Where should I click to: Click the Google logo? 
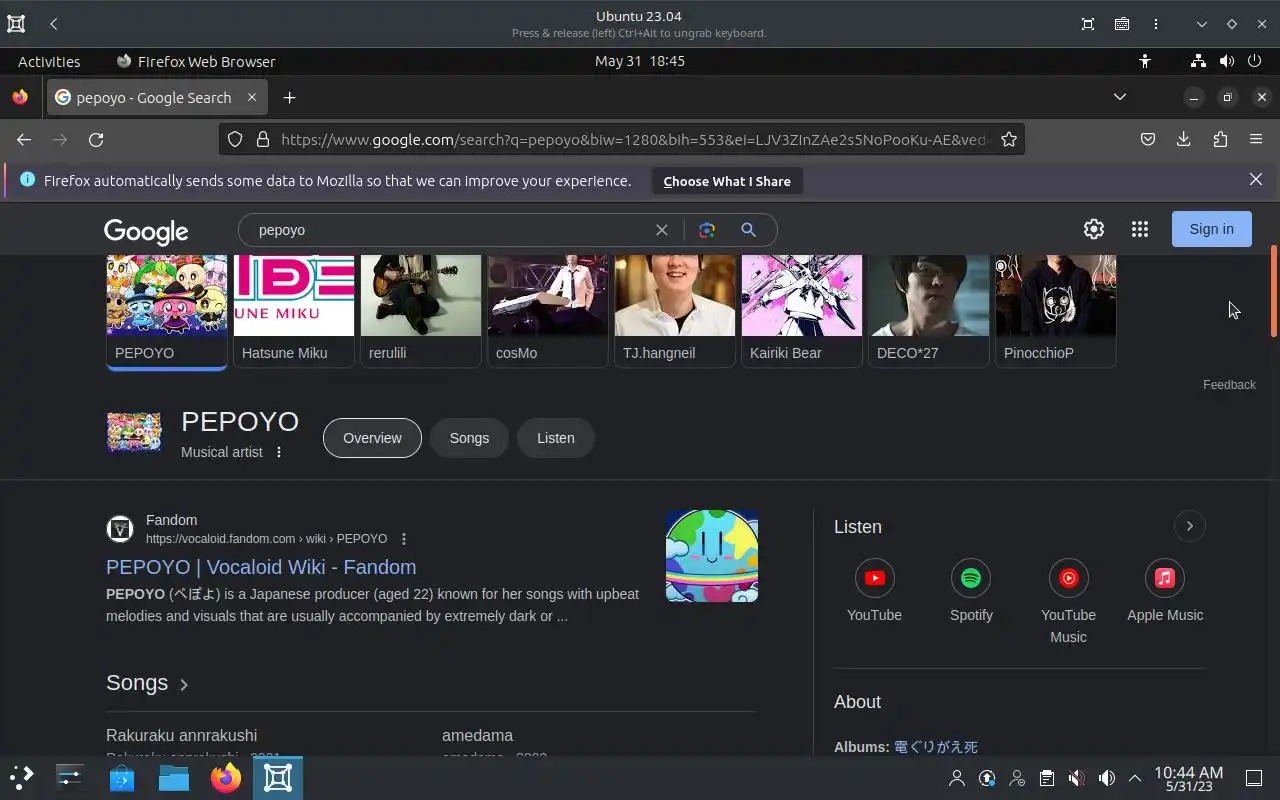[146, 231]
